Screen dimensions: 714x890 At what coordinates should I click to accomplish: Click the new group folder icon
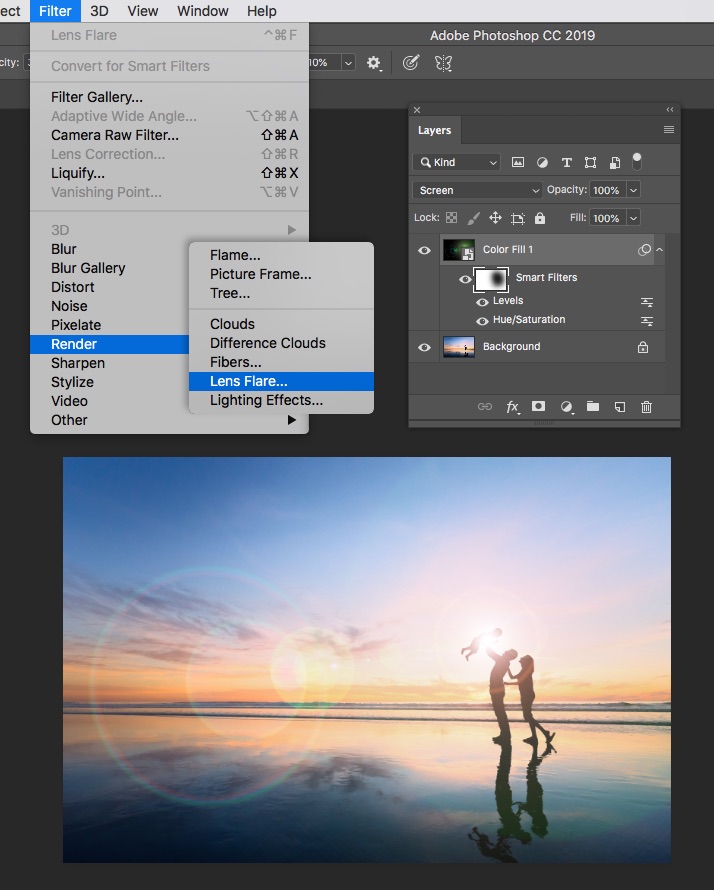(x=592, y=407)
